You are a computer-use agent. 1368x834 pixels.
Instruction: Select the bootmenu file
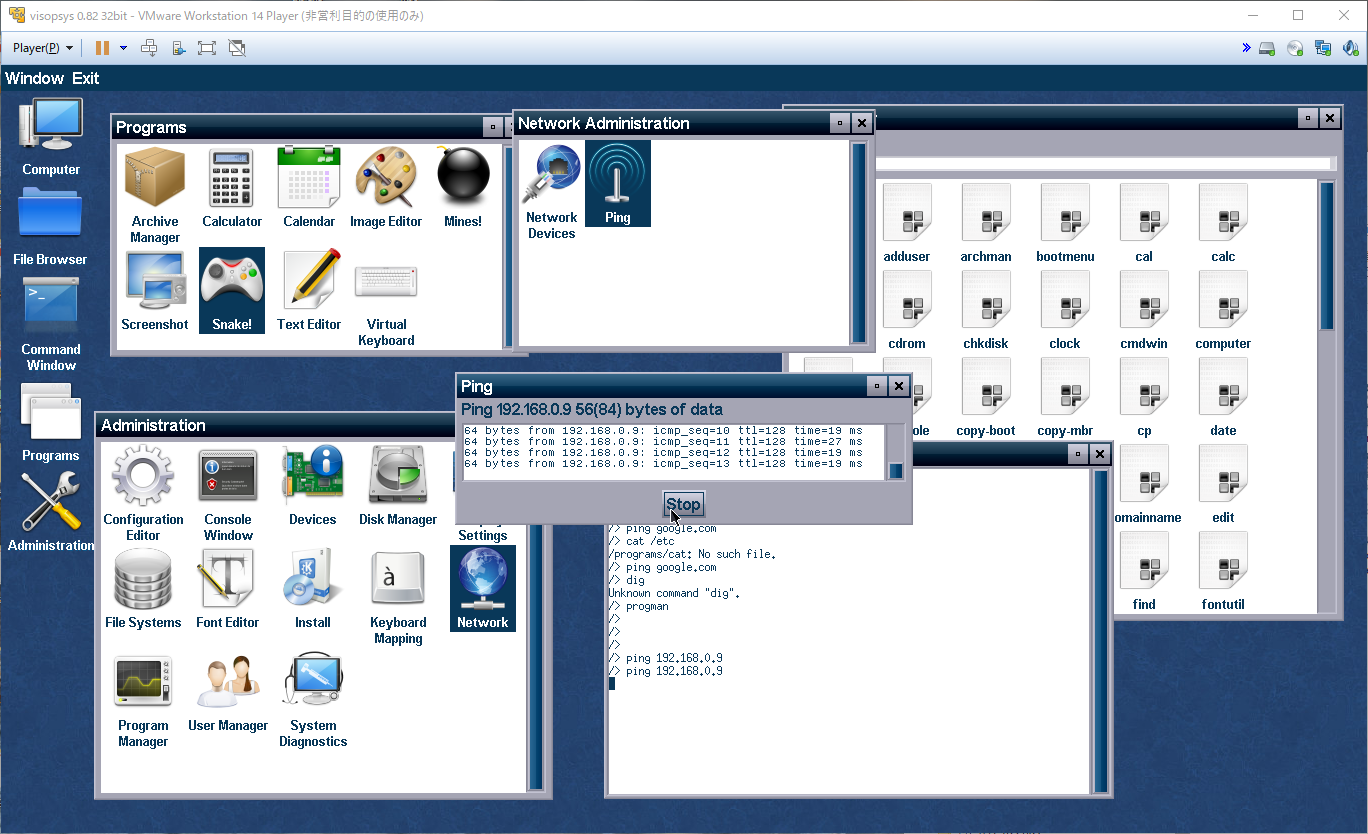pyautogui.click(x=1065, y=223)
